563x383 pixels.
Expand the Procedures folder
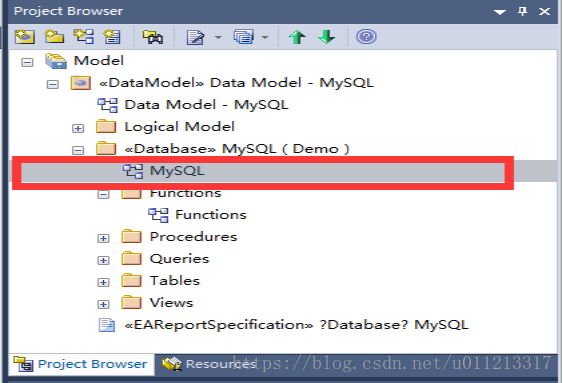[x=103, y=238]
